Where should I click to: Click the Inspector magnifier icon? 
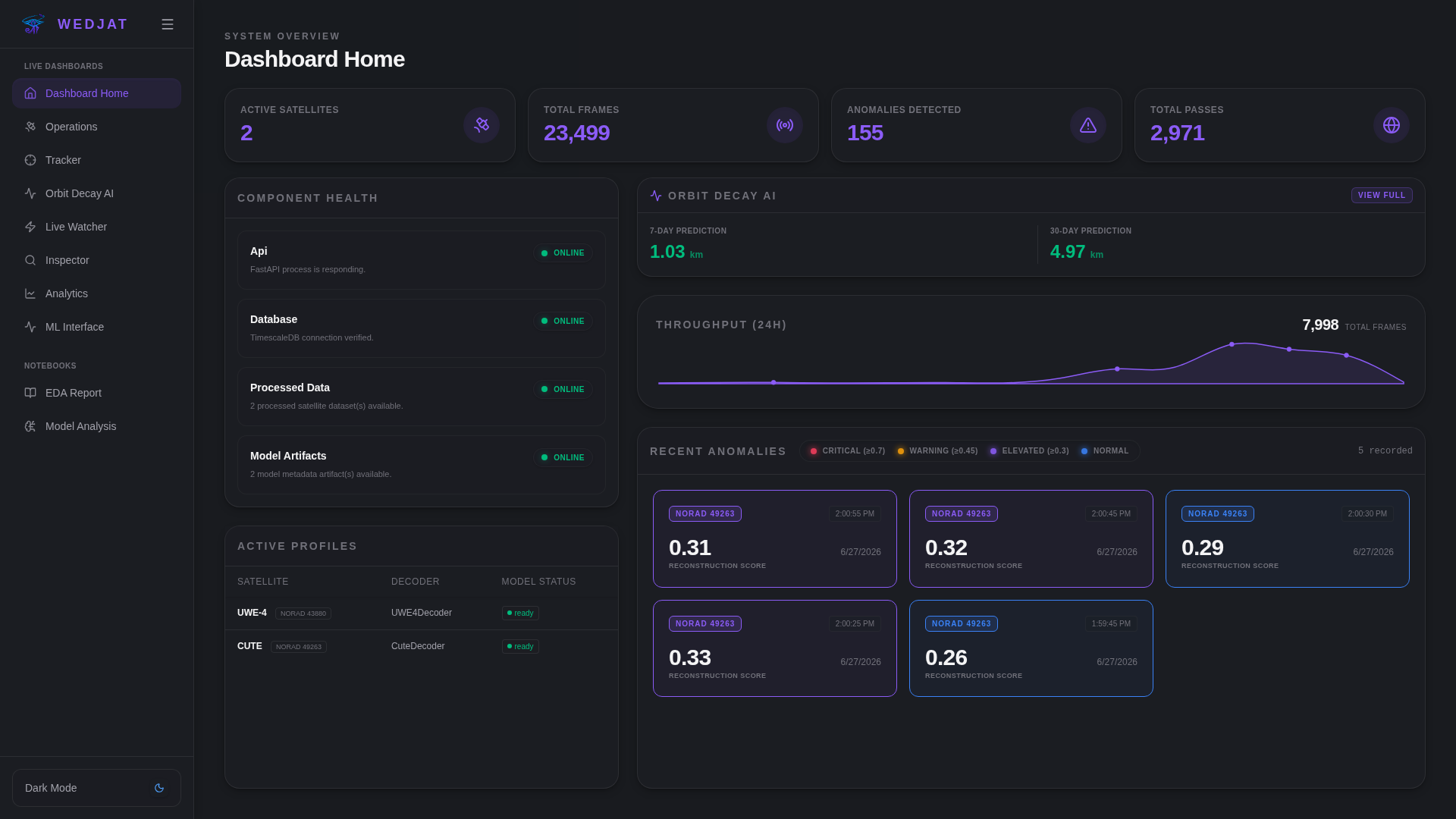[30, 260]
